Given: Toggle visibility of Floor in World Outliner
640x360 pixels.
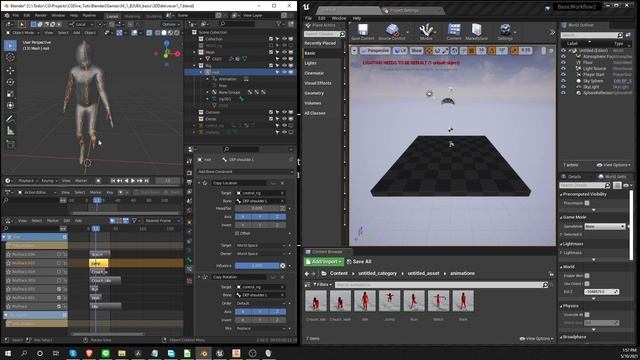Looking at the screenshot, I should [563, 62].
